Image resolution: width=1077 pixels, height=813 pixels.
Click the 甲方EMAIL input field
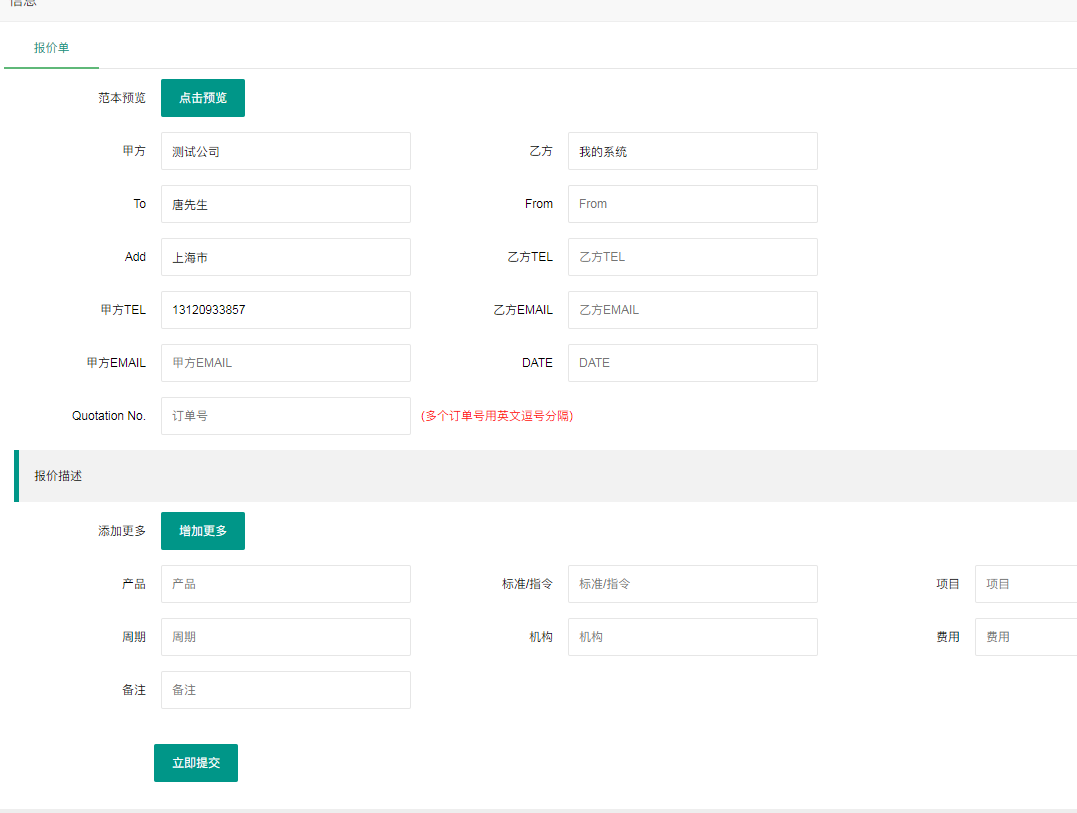click(x=285, y=363)
